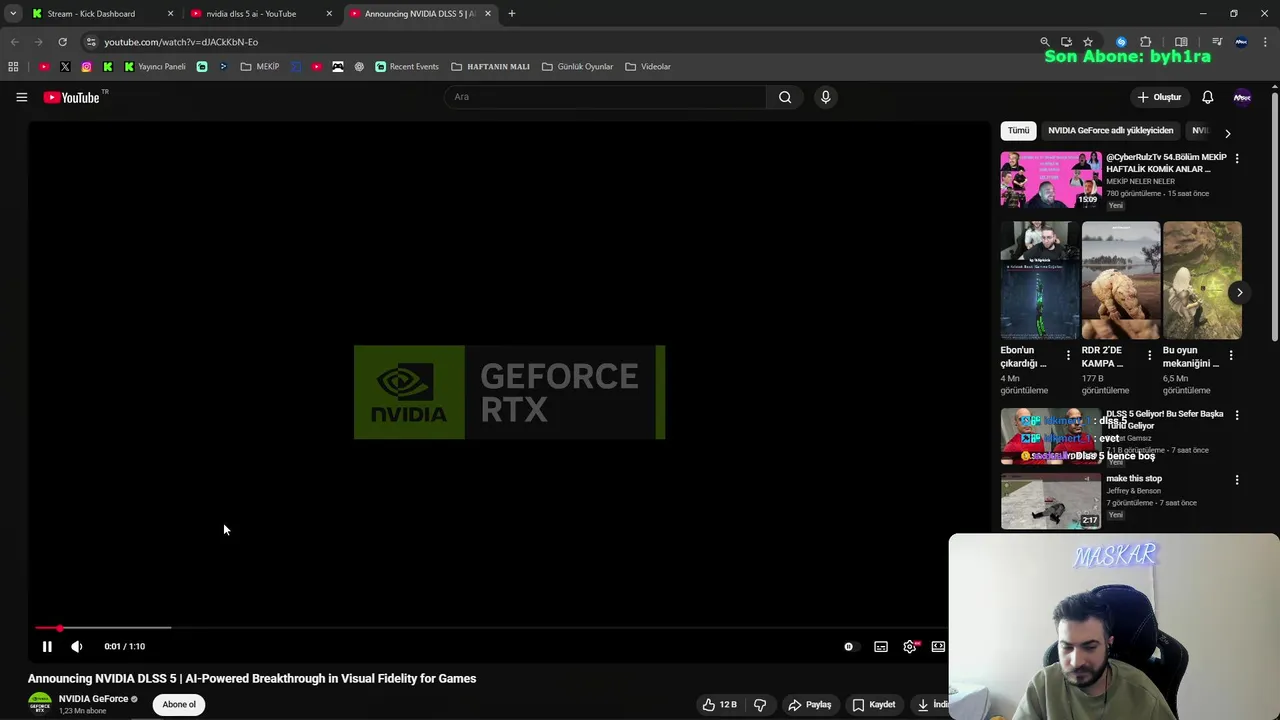Reload the current page
Viewport: 1280px width, 720px height.
62,42
